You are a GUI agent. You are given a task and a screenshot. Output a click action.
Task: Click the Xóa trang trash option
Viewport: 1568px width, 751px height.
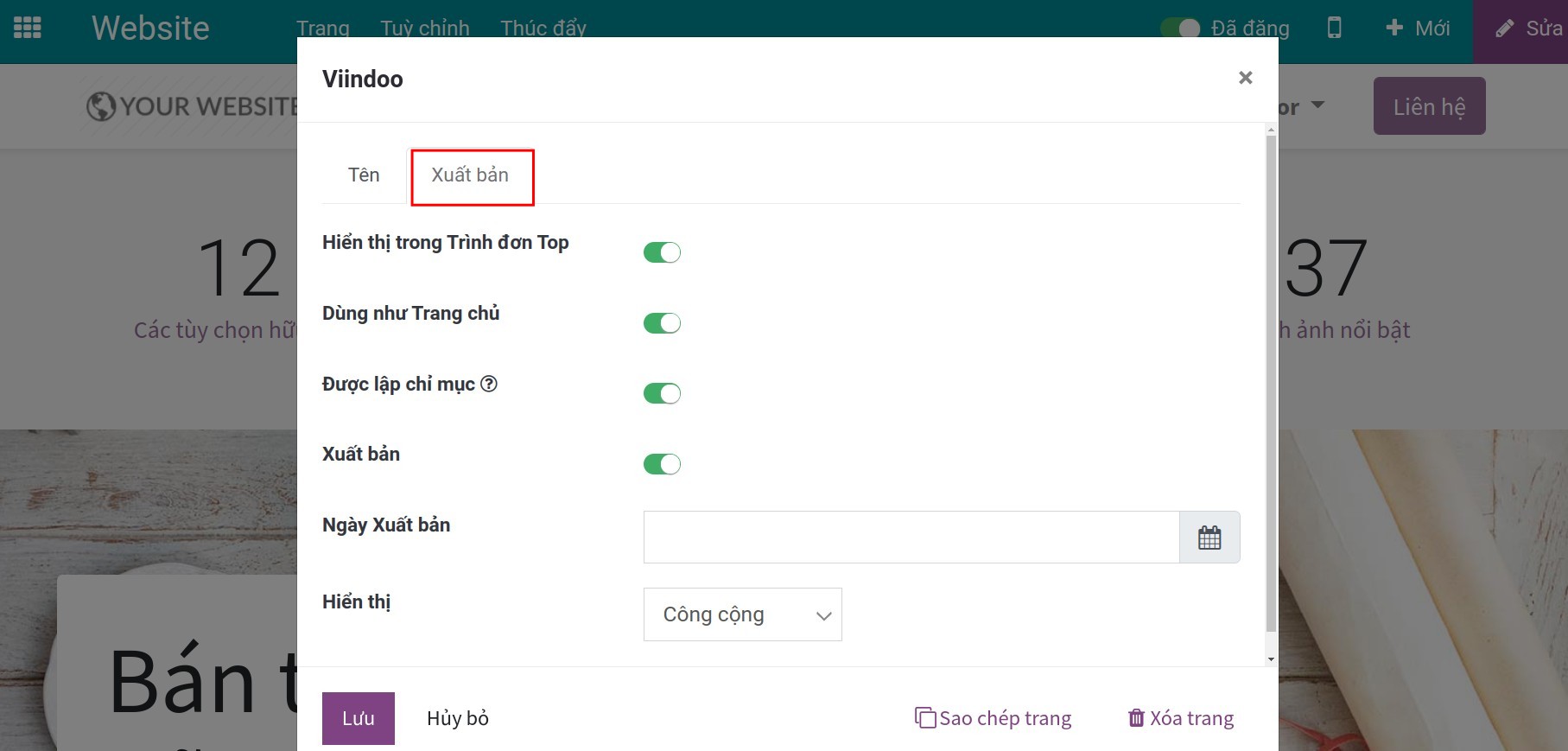click(1181, 718)
